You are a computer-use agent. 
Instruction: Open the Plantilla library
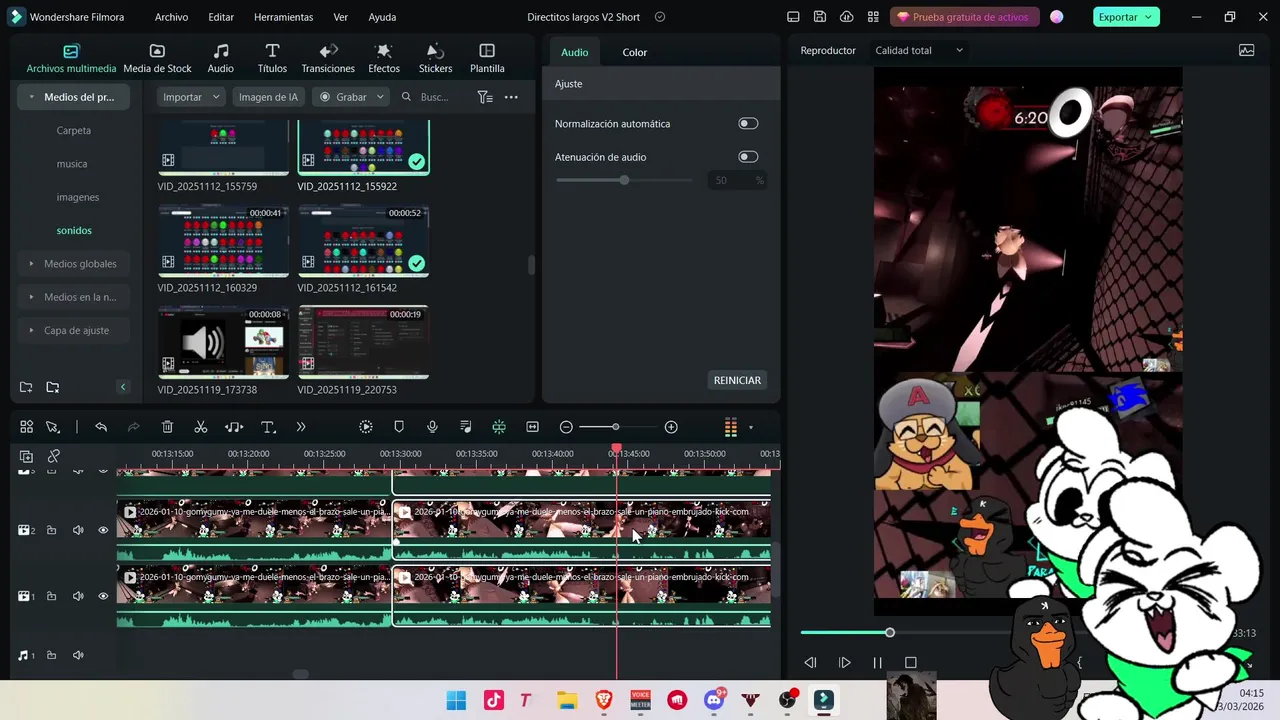(487, 59)
